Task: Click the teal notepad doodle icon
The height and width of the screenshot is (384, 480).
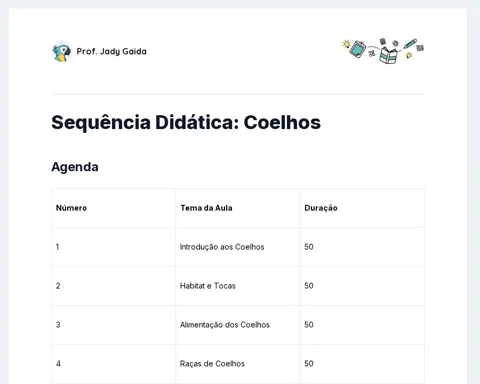Action: [358, 49]
